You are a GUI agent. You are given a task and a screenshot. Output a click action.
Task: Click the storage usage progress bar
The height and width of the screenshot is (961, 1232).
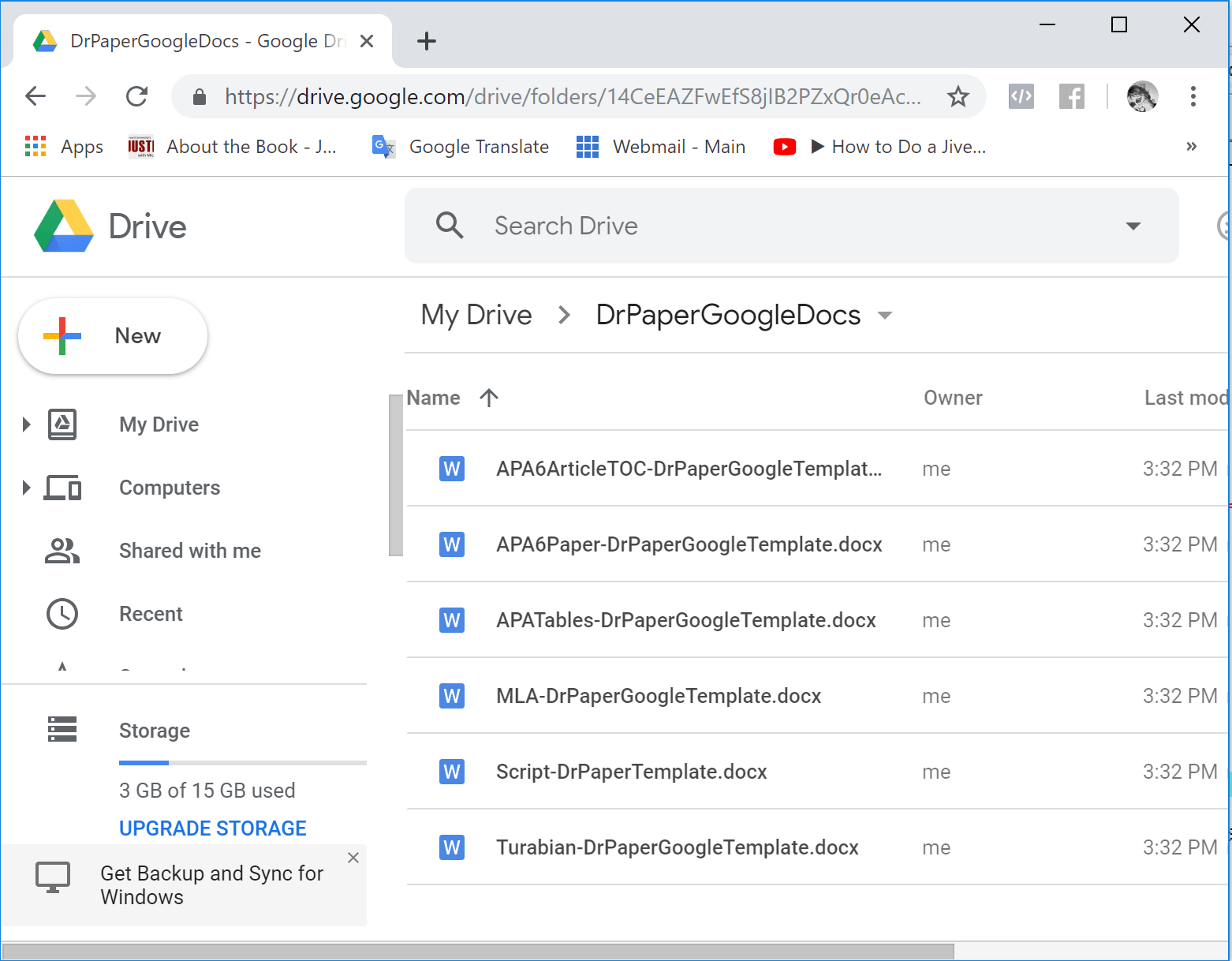tap(242, 763)
